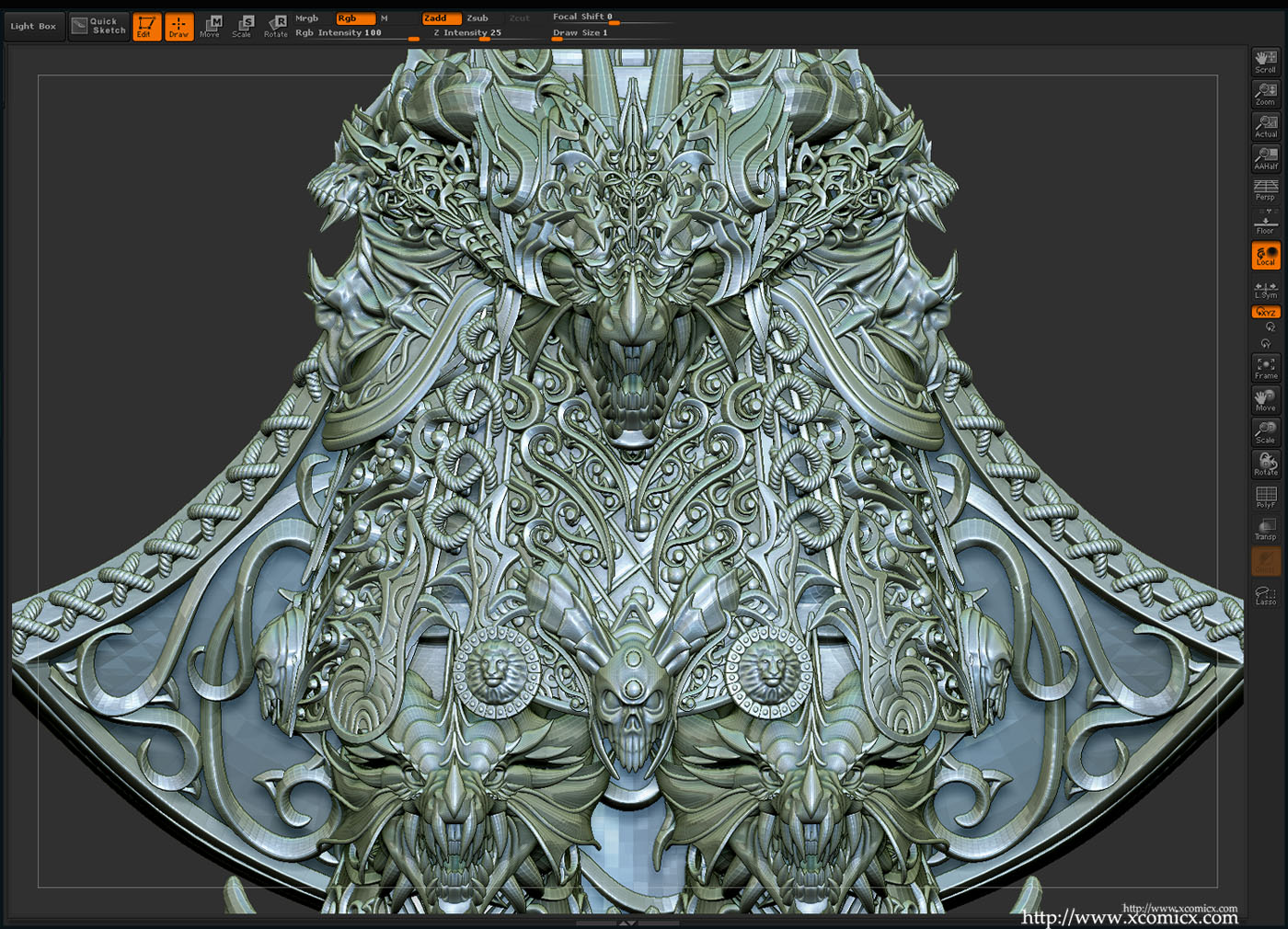Toggle PolyF polyframe display
The image size is (1288, 929).
point(1266,497)
